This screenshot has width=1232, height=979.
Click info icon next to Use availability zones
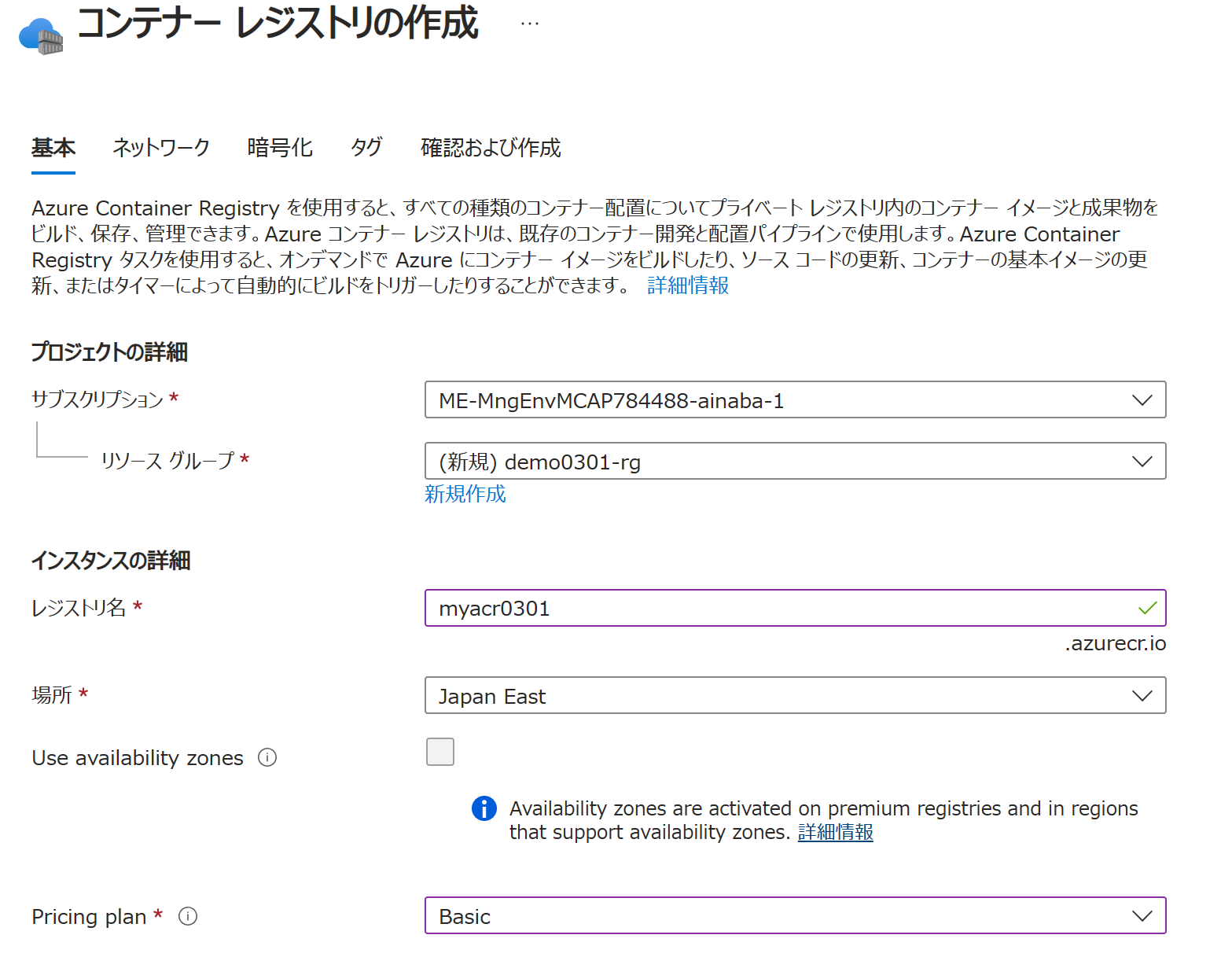click(x=267, y=757)
